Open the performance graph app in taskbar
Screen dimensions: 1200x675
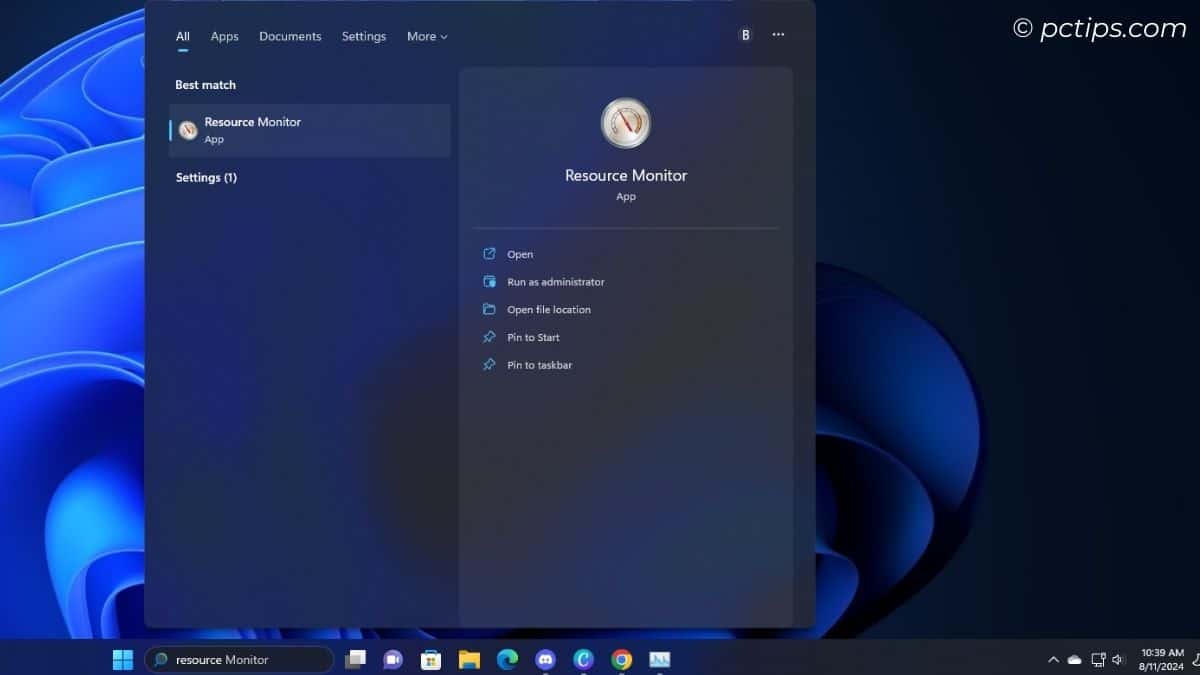tap(659, 660)
